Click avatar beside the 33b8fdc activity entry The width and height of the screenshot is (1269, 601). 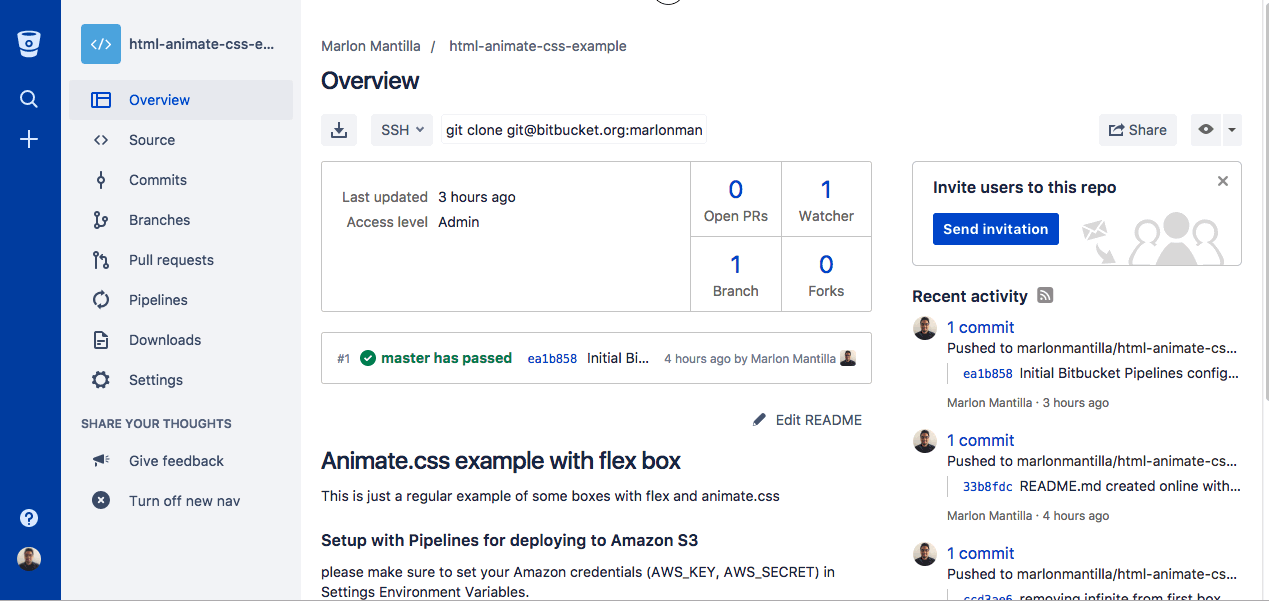click(925, 442)
